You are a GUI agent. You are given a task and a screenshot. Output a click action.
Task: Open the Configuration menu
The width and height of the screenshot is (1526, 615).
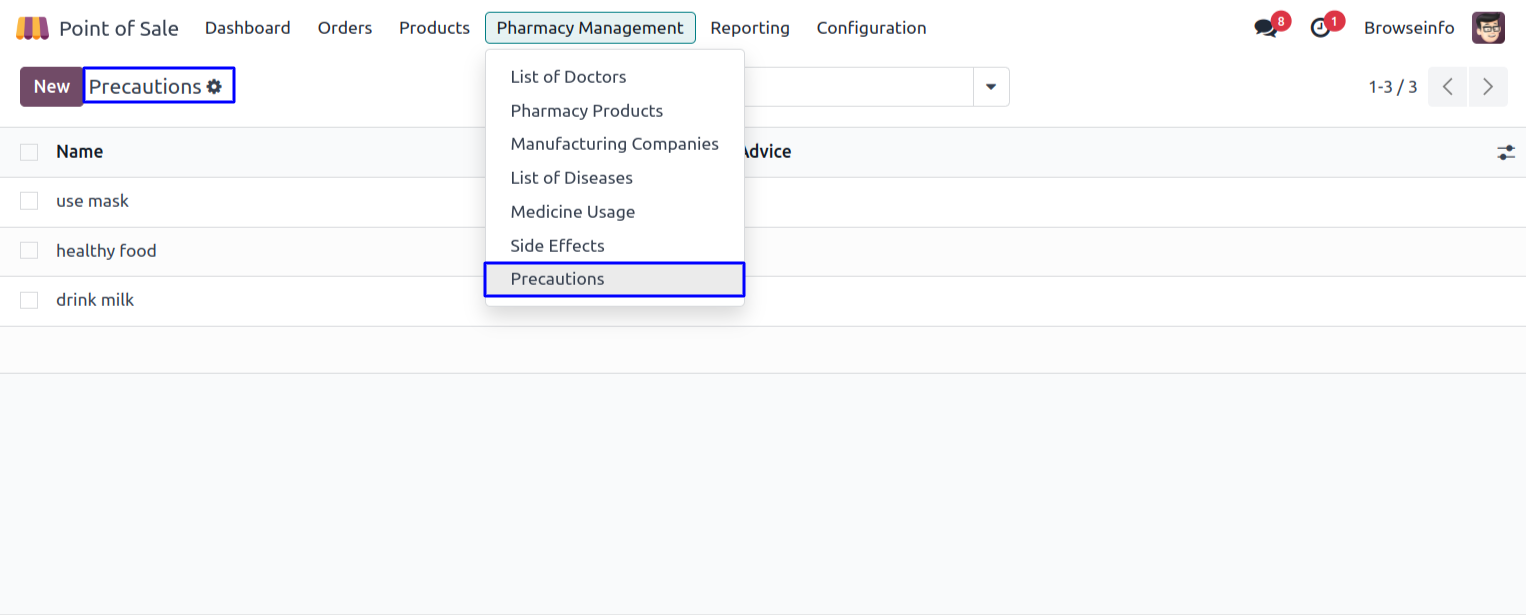tap(871, 28)
